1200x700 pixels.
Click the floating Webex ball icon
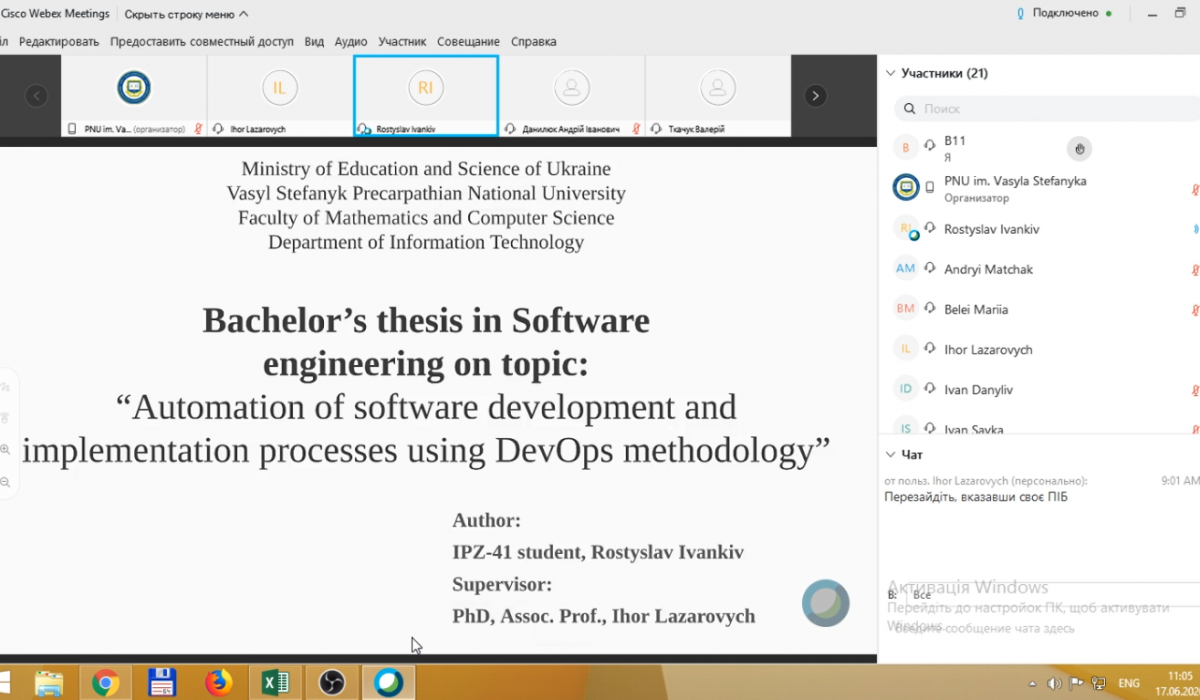point(825,603)
